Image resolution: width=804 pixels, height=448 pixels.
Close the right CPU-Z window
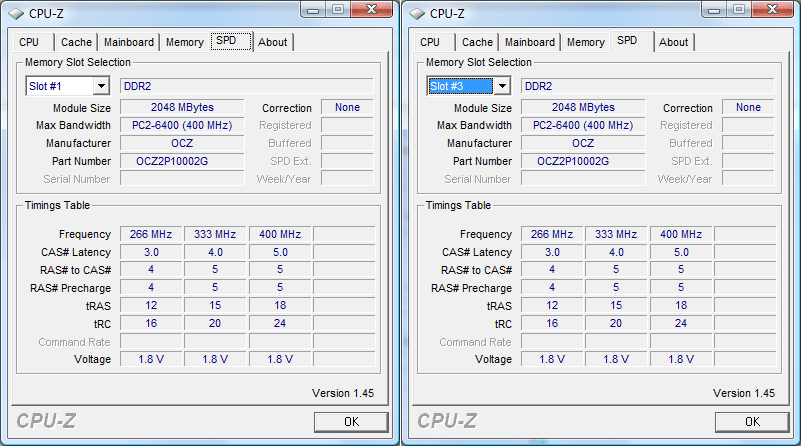773,10
